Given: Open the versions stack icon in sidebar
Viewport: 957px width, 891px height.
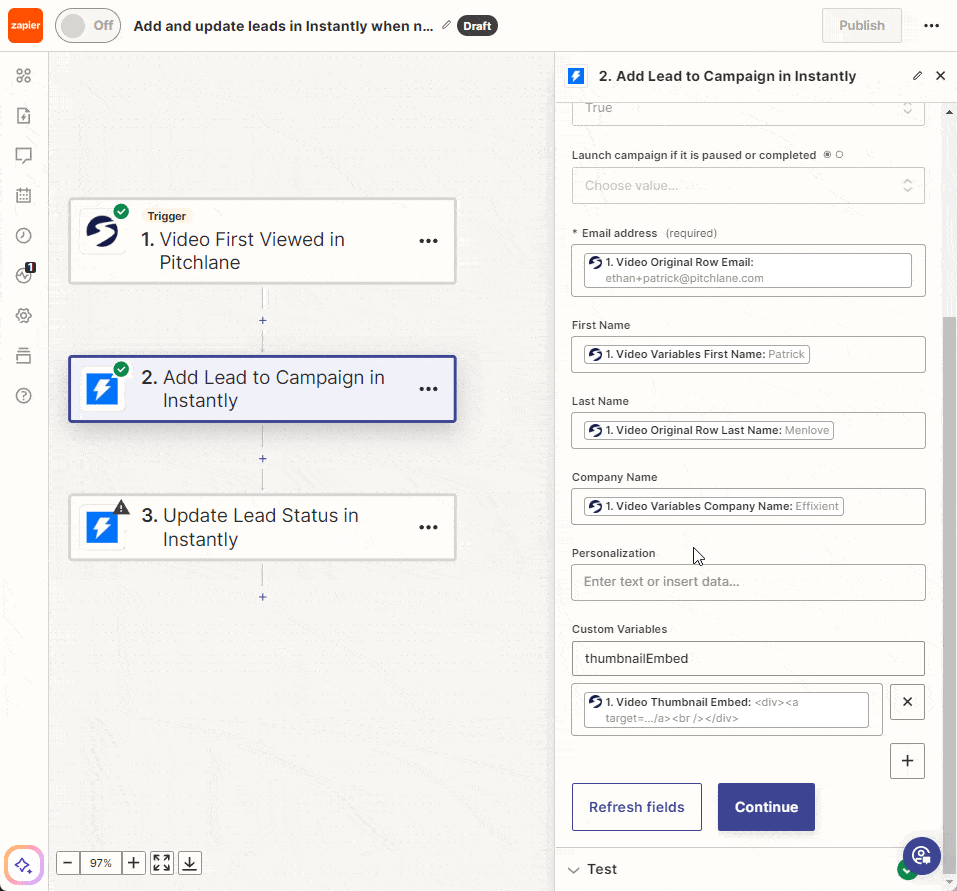Looking at the screenshot, I should tap(24, 356).
